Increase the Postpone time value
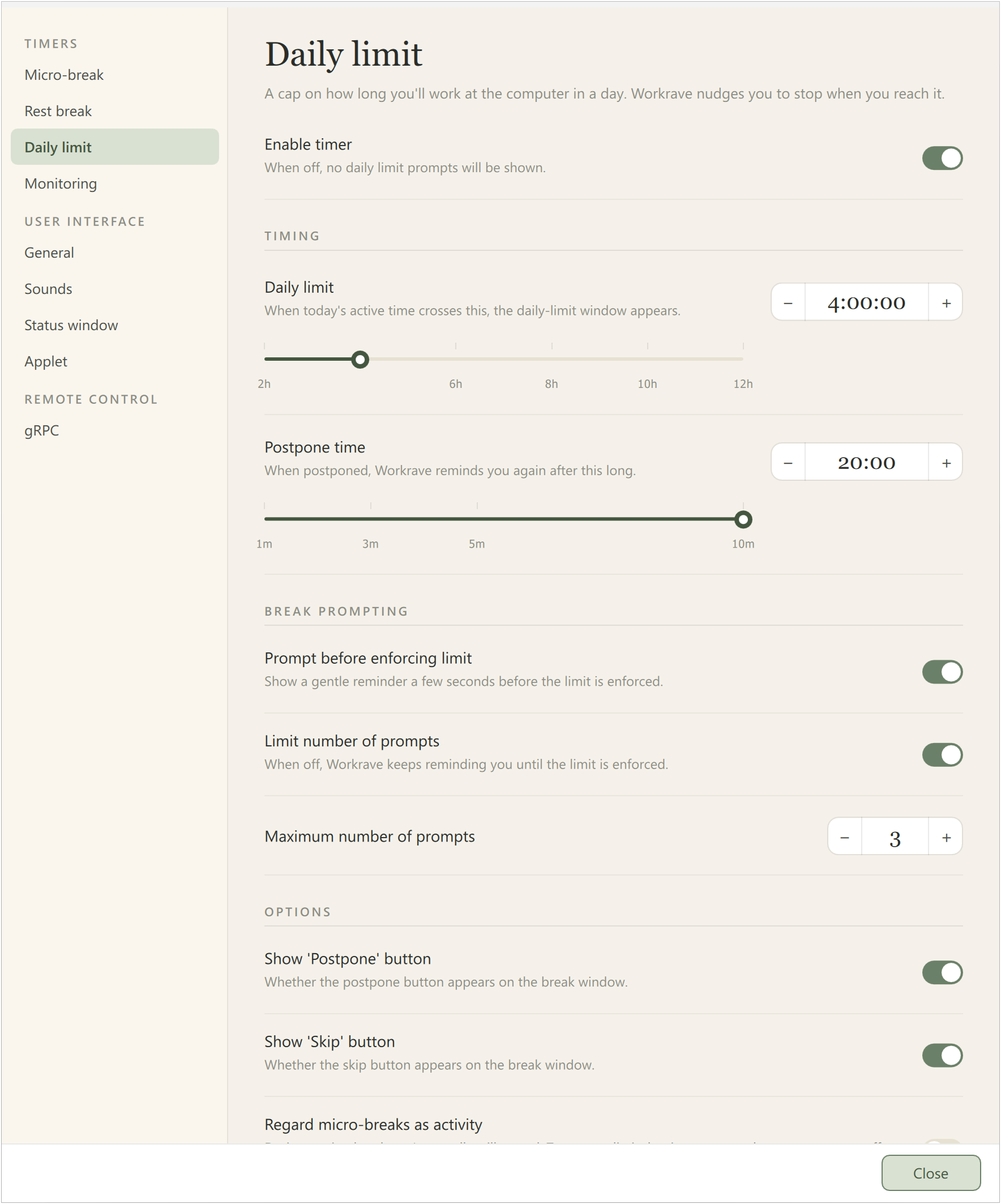 click(x=946, y=462)
